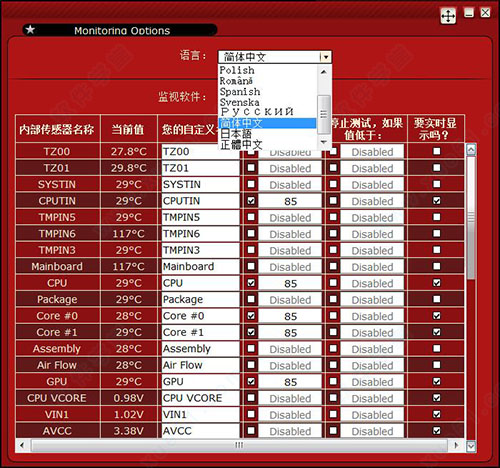Click the Mainboard custom name field

(200, 266)
